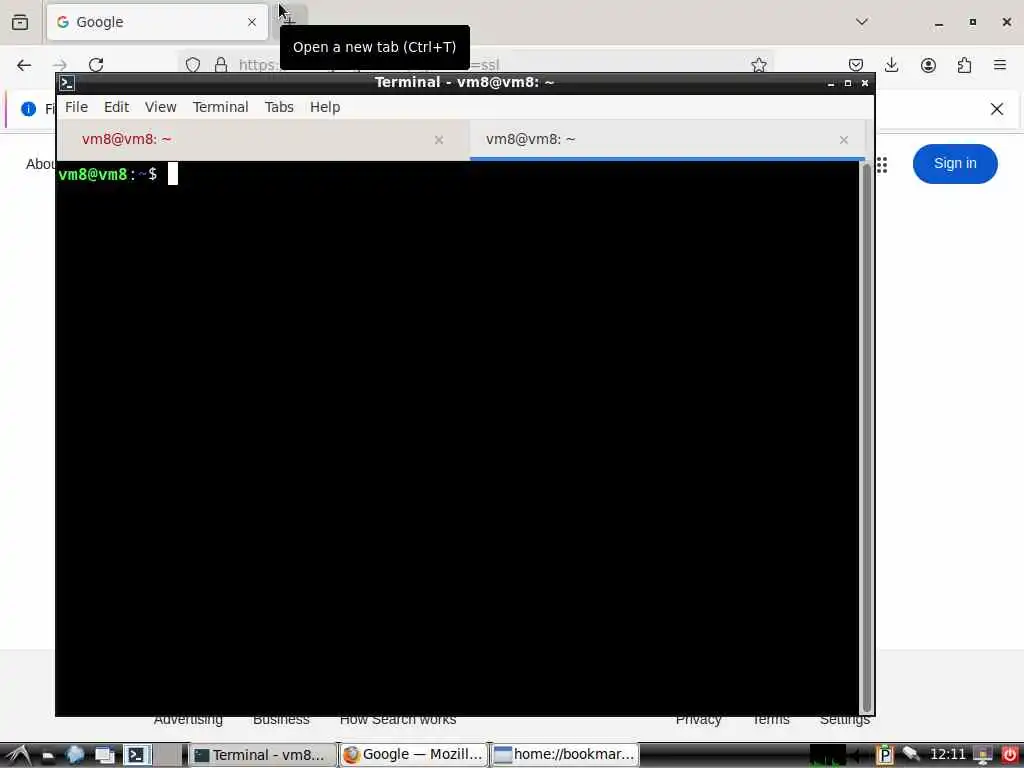The image size is (1024, 768).
Task: Show desktop icon on taskbar
Action: click(104, 755)
